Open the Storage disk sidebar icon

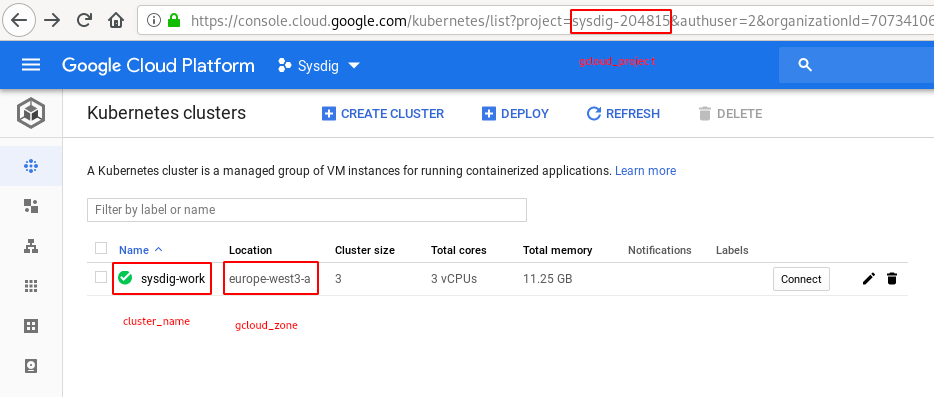31,366
